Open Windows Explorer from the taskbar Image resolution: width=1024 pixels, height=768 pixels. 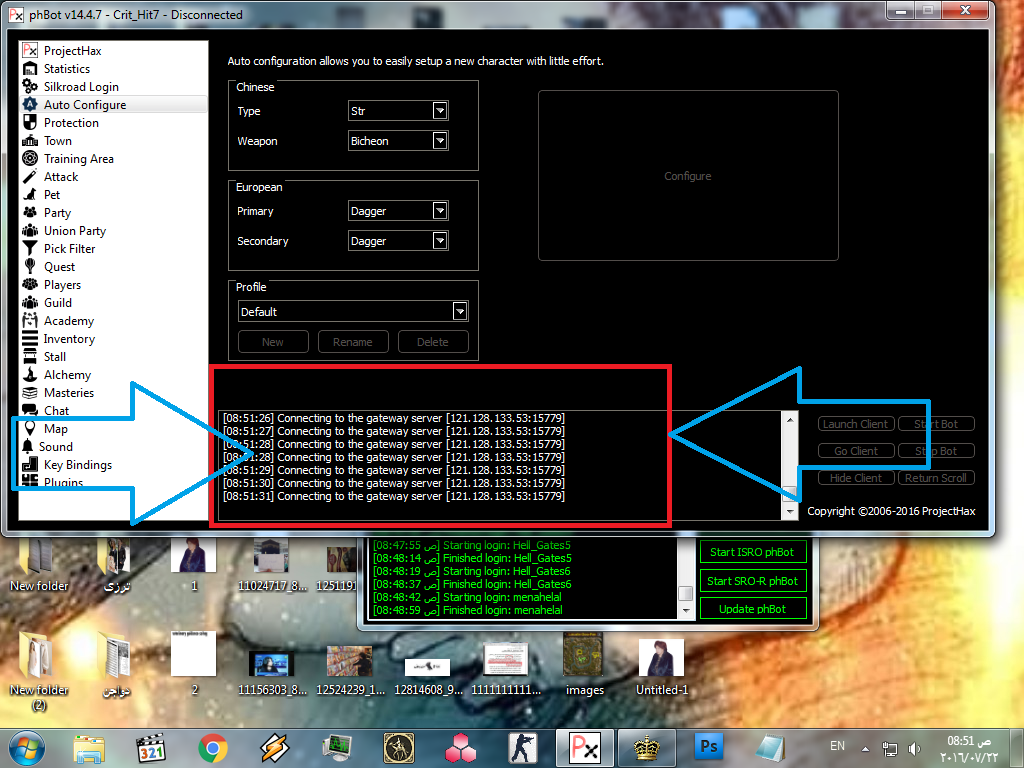[x=89, y=749]
